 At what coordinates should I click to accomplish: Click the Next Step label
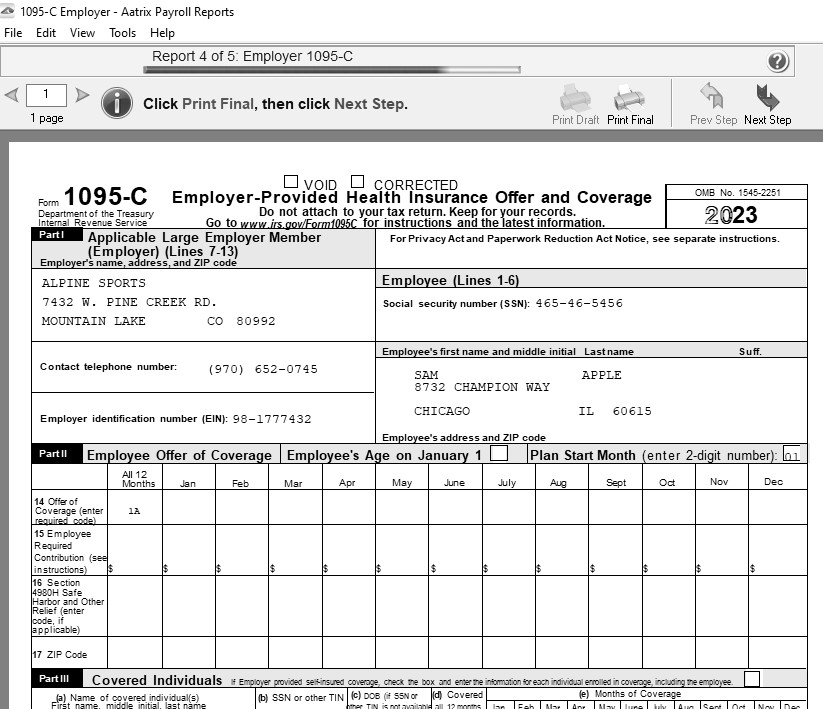pos(767,120)
